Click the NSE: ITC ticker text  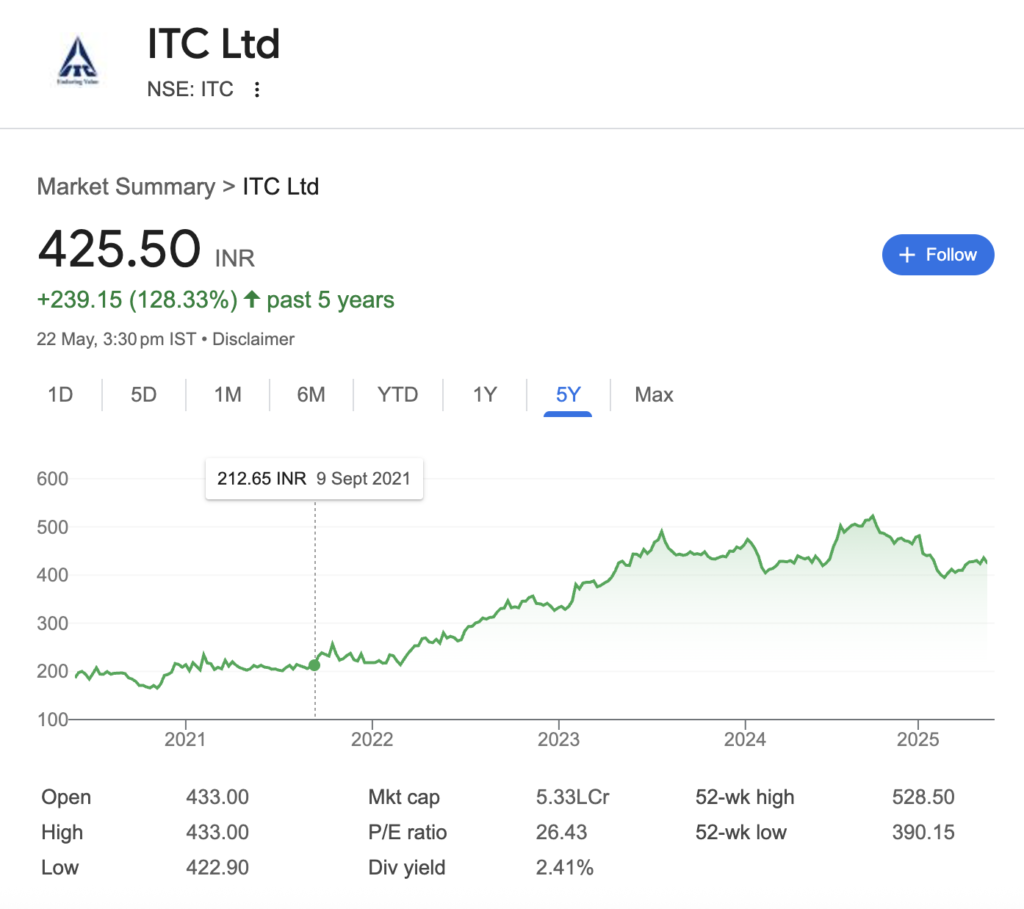click(x=190, y=89)
